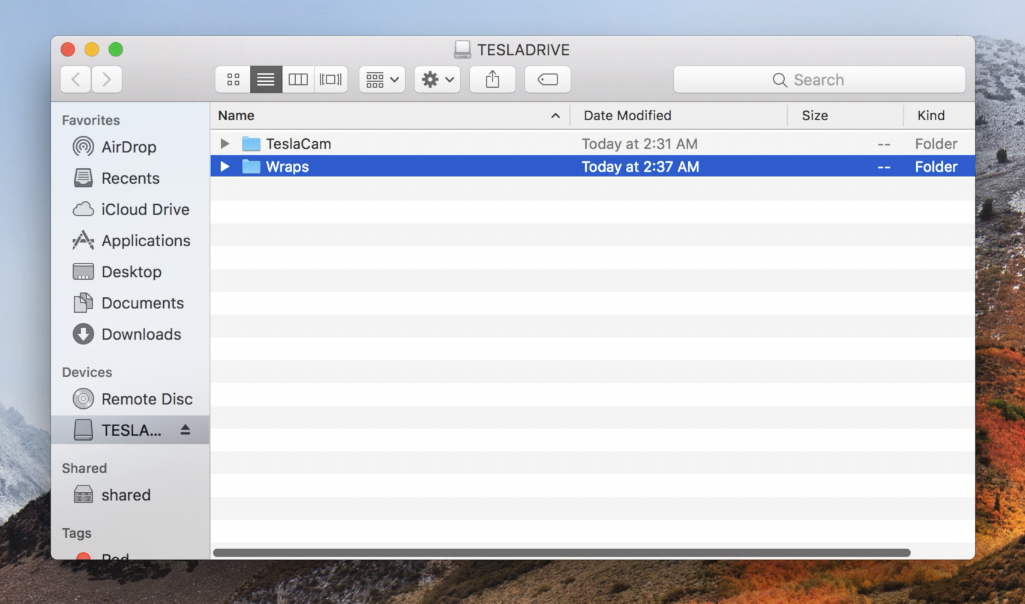Switch to column view
1025x604 pixels.
tap(298, 80)
